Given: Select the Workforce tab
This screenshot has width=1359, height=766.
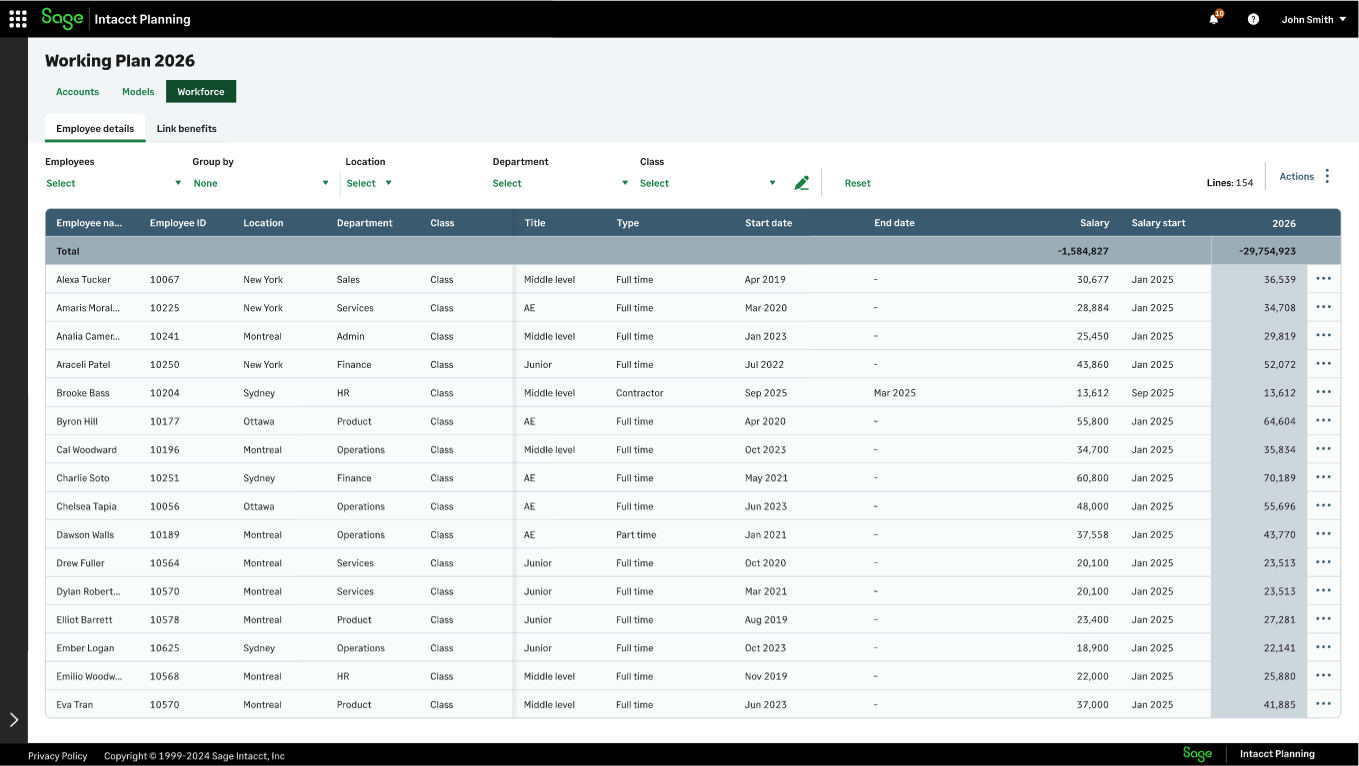Looking at the screenshot, I should [201, 92].
